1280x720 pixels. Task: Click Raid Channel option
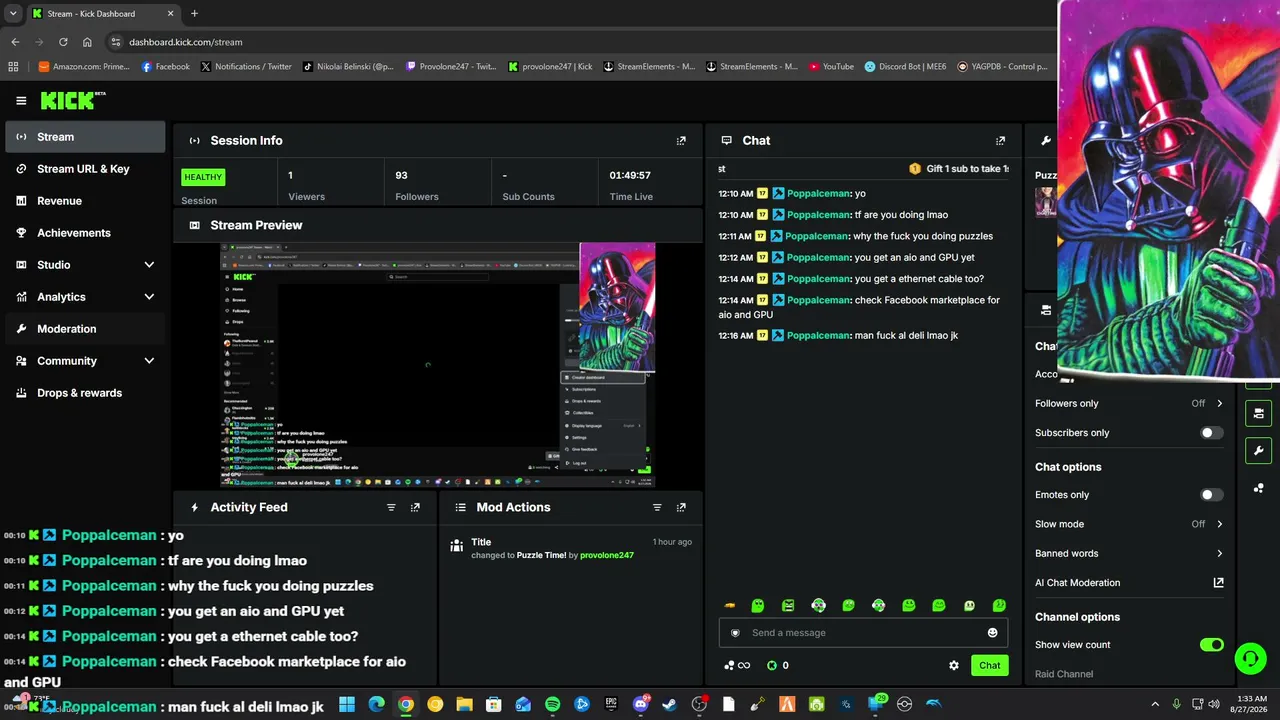point(1064,674)
